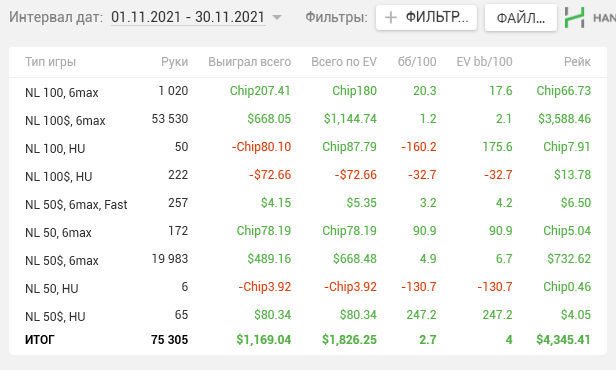Click the ФАЙЛ button
This screenshot has height=370, width=616.
coord(521,18)
